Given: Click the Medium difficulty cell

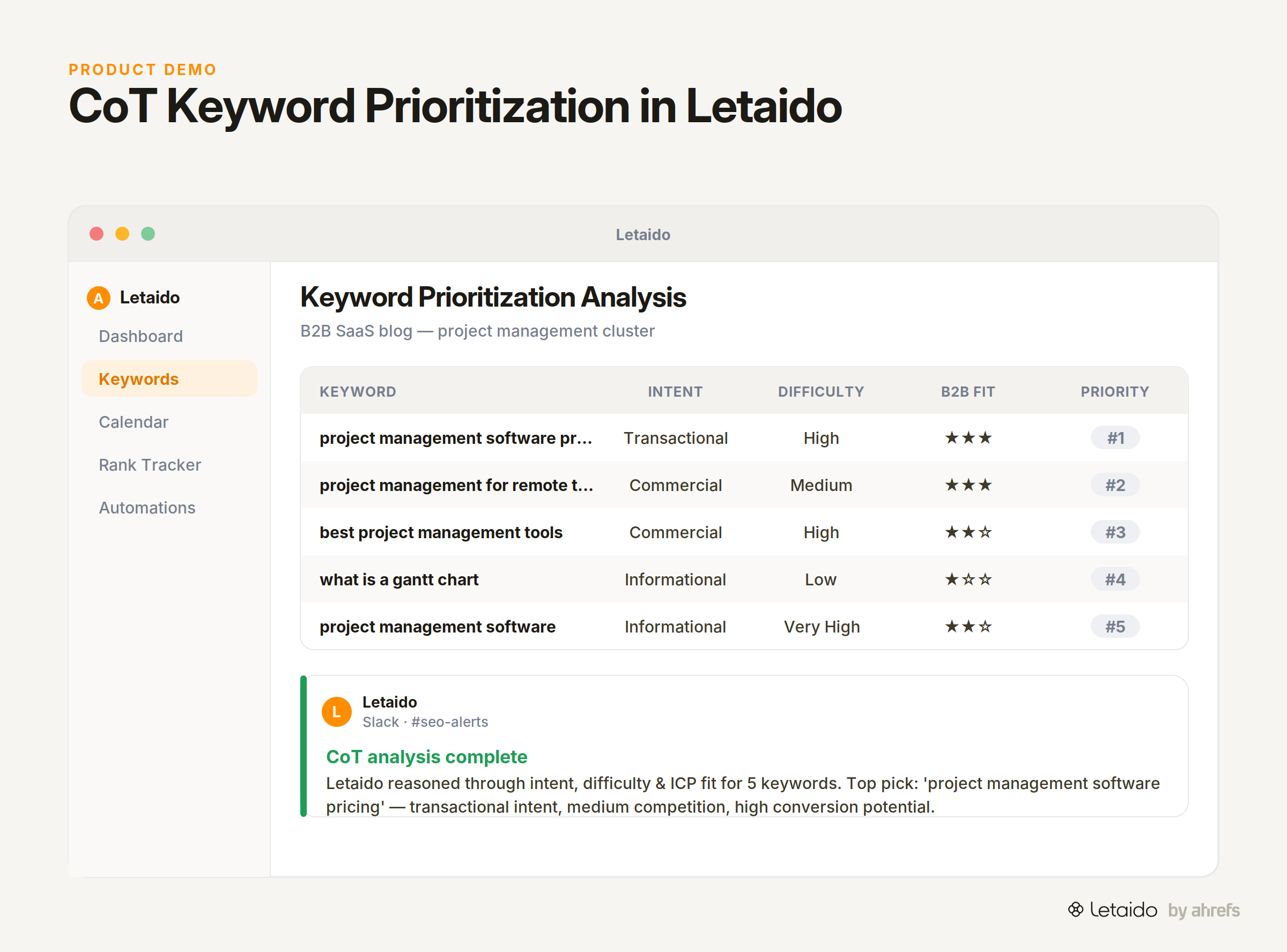Looking at the screenshot, I should (820, 485).
